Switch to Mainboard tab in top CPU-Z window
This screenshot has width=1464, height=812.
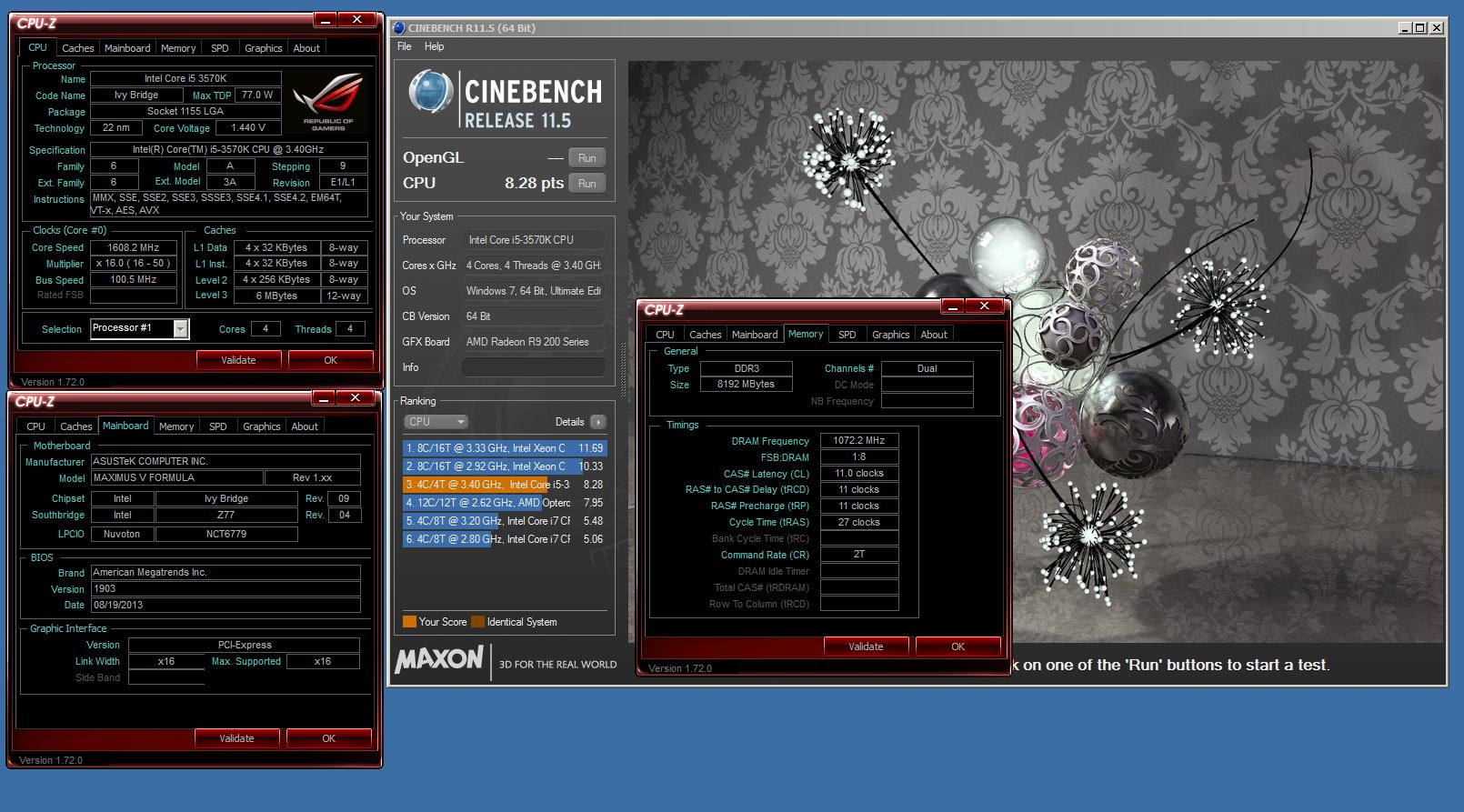point(127,48)
